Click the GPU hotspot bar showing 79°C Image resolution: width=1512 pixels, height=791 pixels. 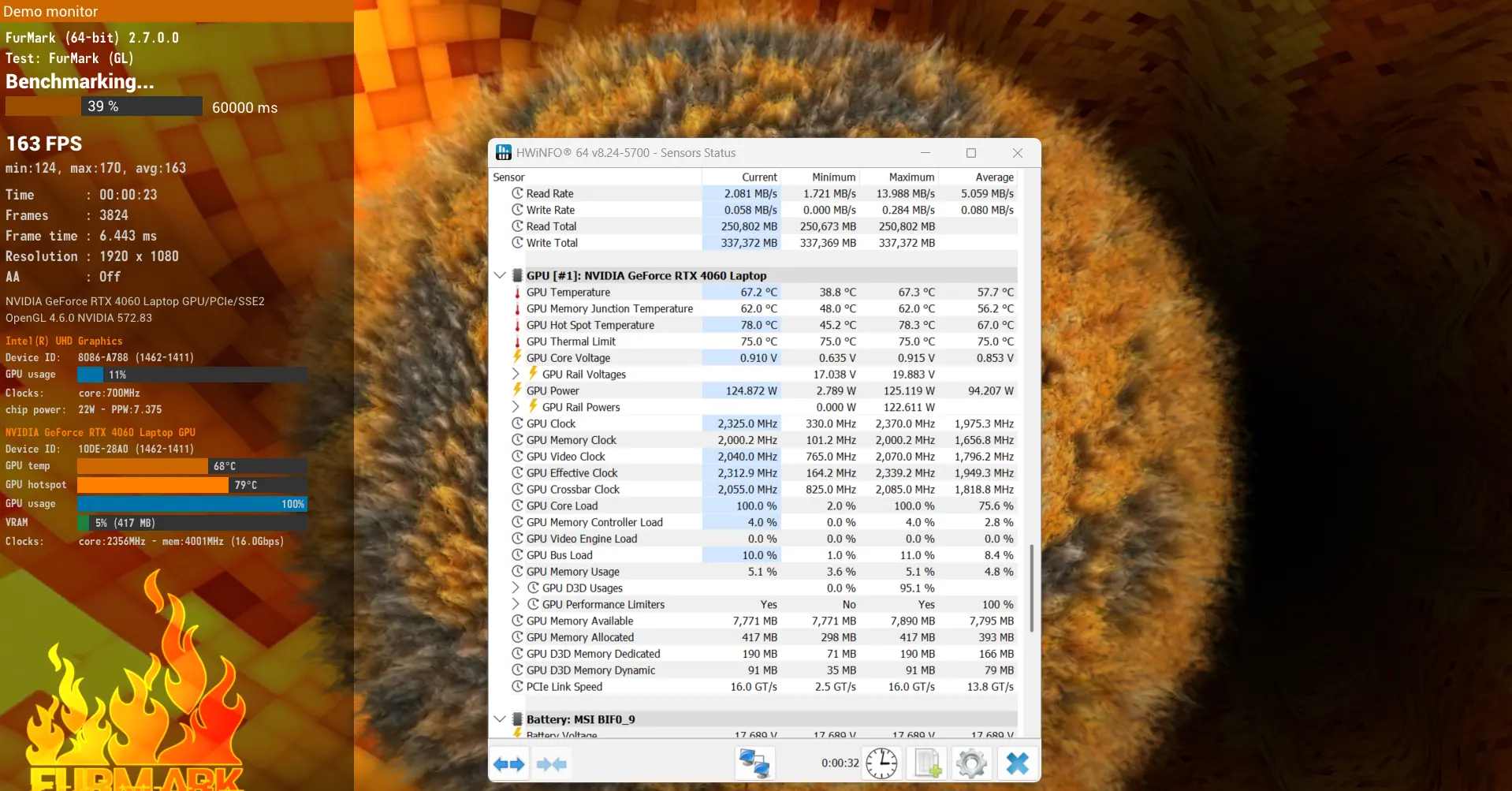[192, 485]
